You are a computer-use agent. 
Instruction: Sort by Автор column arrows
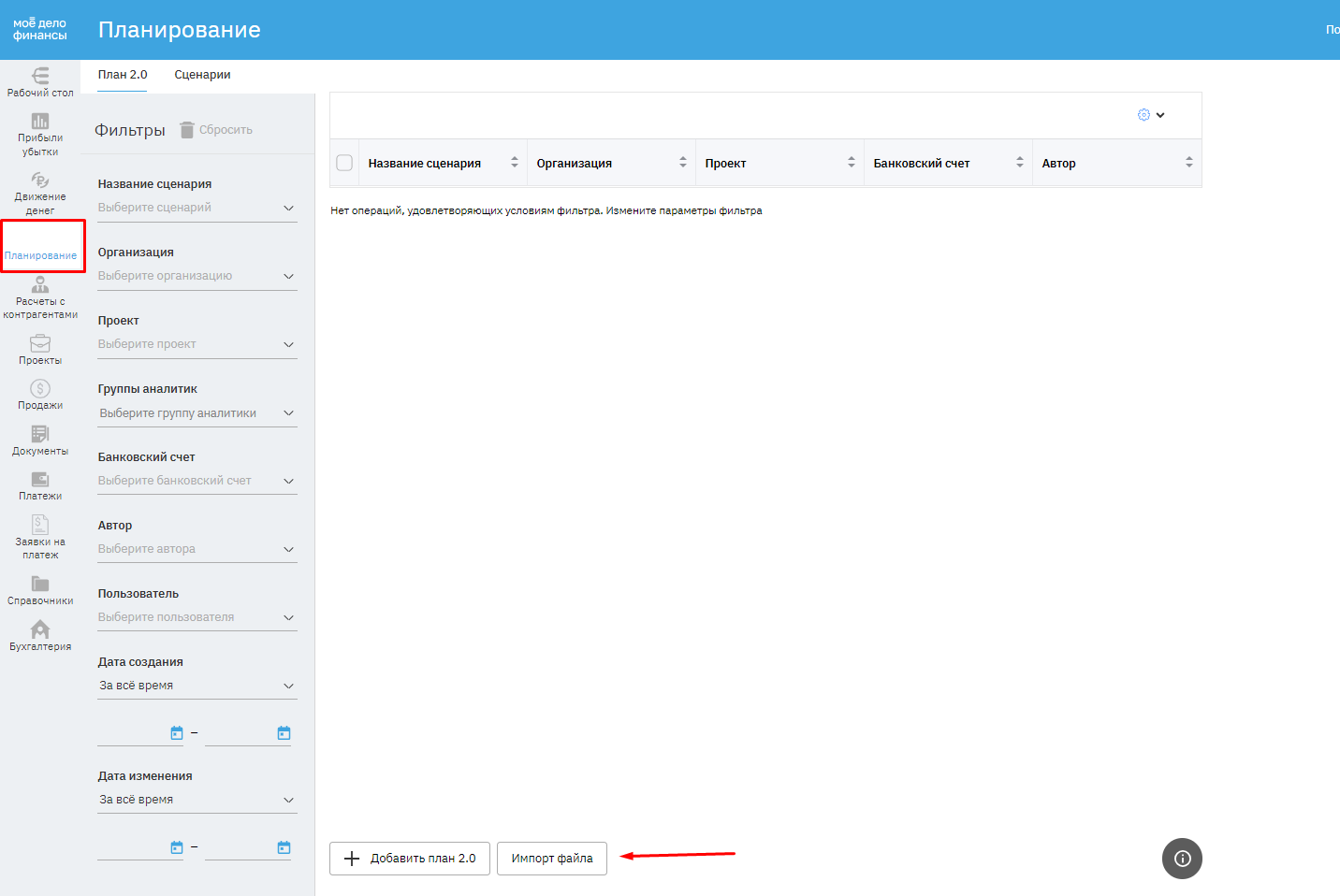pos(1189,163)
